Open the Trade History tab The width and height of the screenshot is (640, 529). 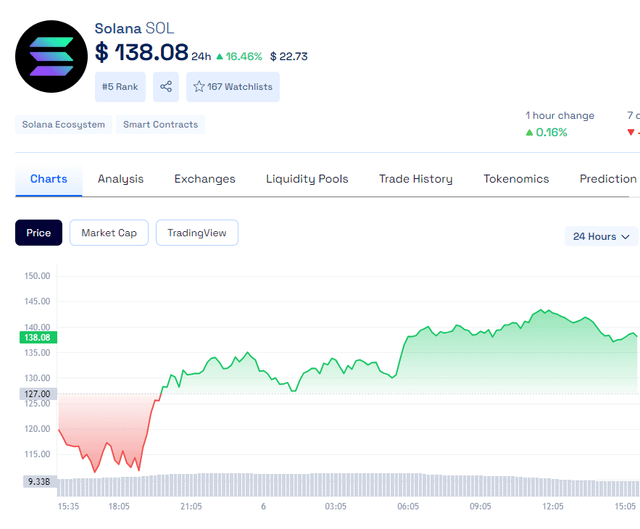point(416,179)
